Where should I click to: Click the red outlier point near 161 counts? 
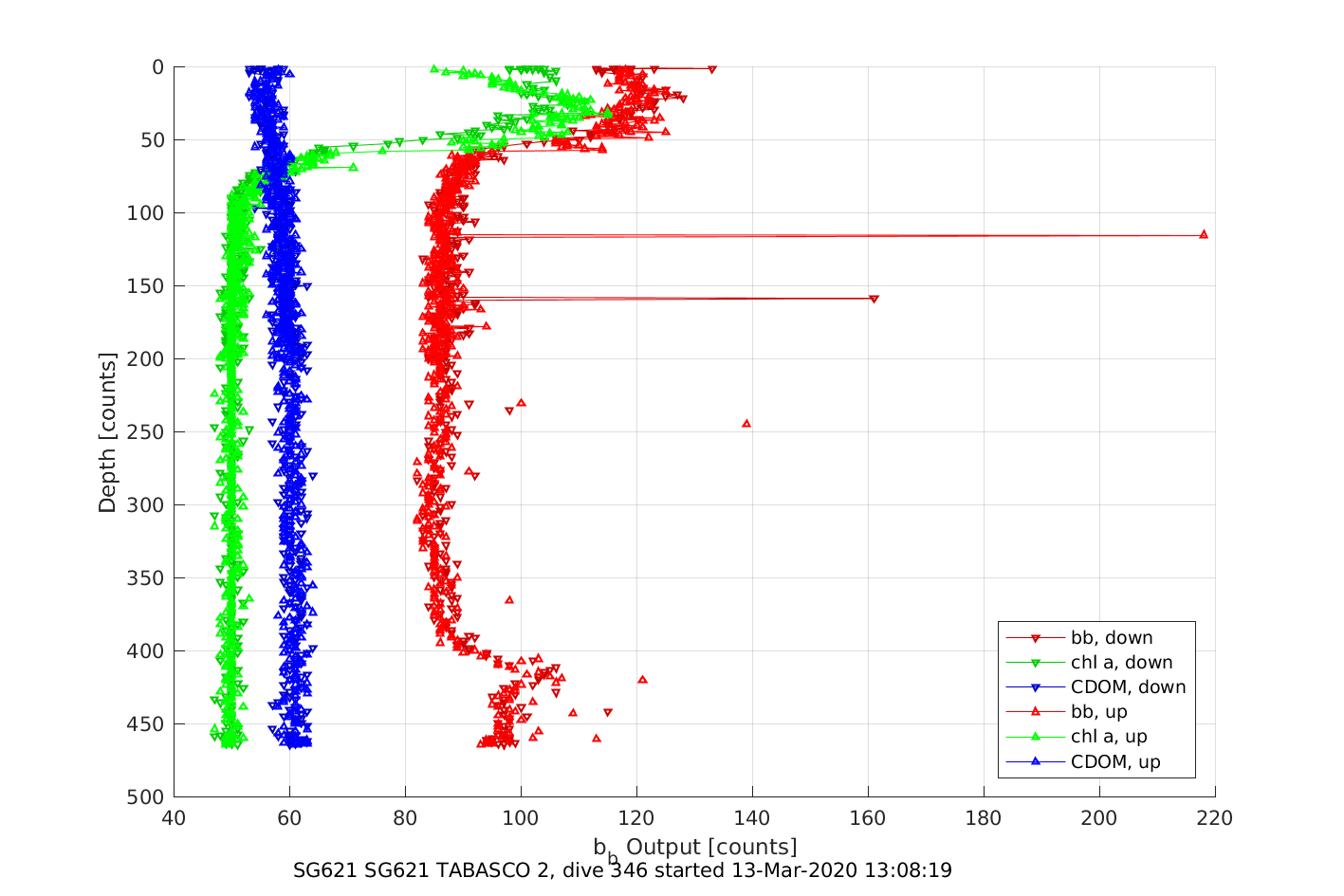point(874,299)
